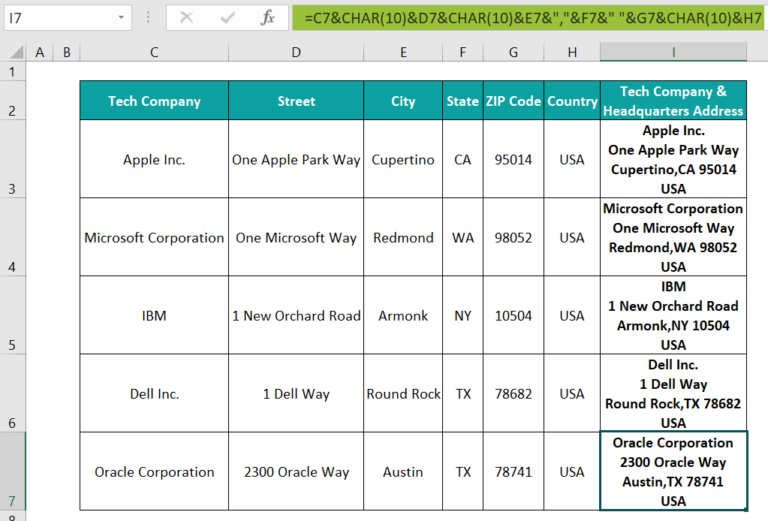Click the USA country cell in Apple row
The height and width of the screenshot is (521, 768).
click(x=572, y=159)
